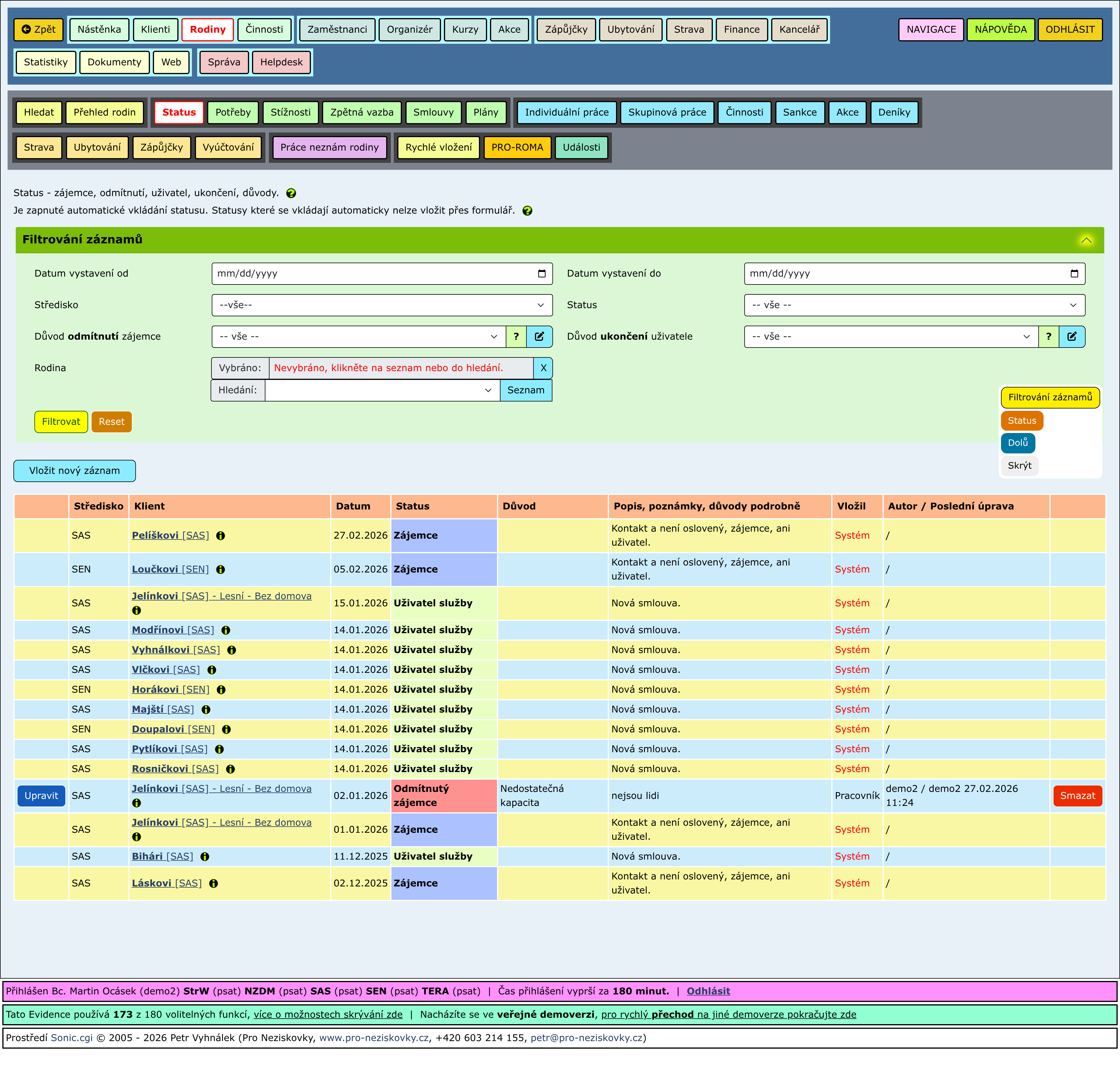1120x1065 pixels.
Task: Expand the Status filter dropdown
Action: click(x=914, y=305)
